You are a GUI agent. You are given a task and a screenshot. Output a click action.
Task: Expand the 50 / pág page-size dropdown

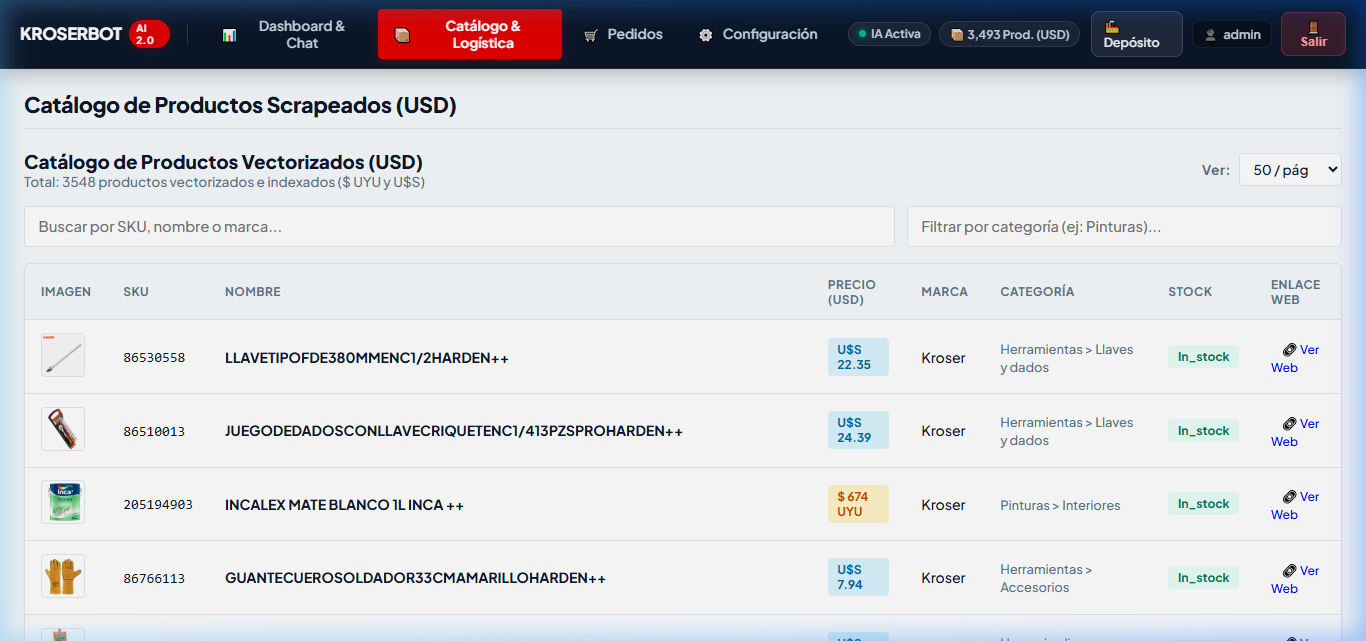click(x=1290, y=170)
